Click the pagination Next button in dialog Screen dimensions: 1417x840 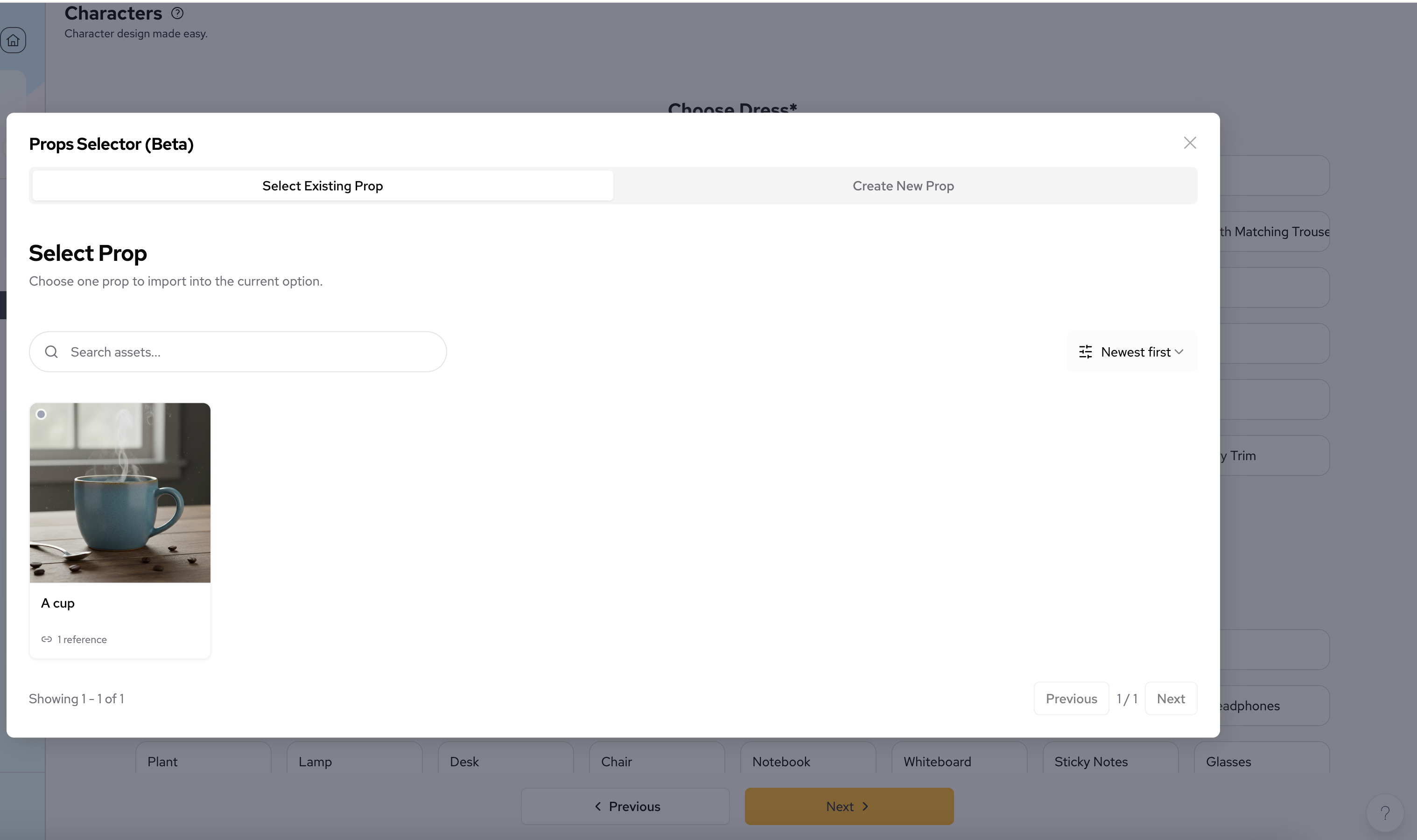(1170, 699)
